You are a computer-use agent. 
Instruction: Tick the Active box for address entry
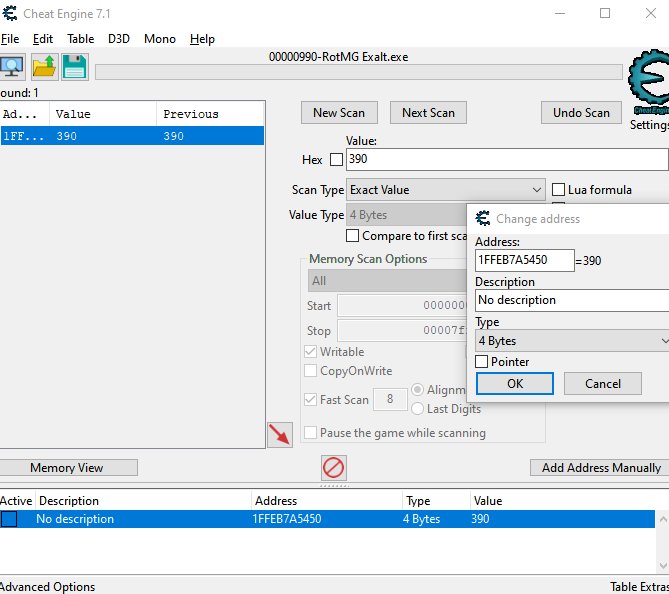(x=9, y=519)
